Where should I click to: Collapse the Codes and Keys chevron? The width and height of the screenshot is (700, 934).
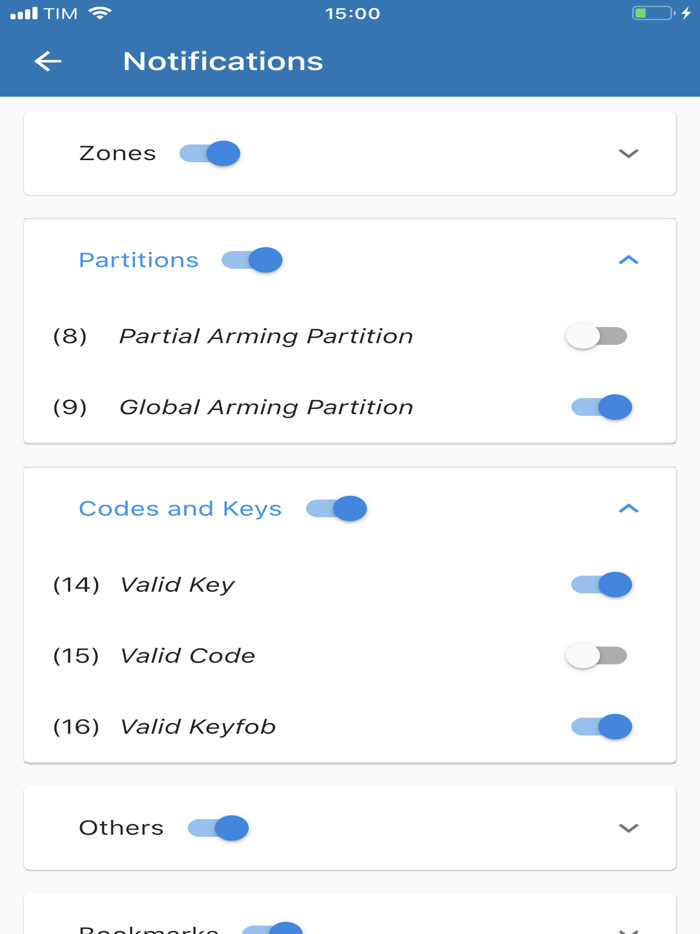[628, 509]
